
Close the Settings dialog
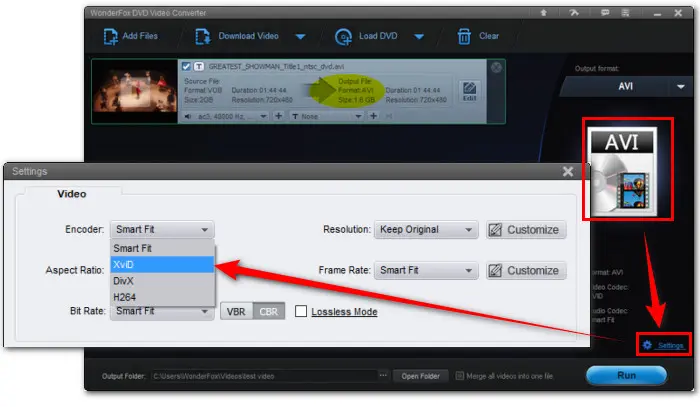coord(568,172)
